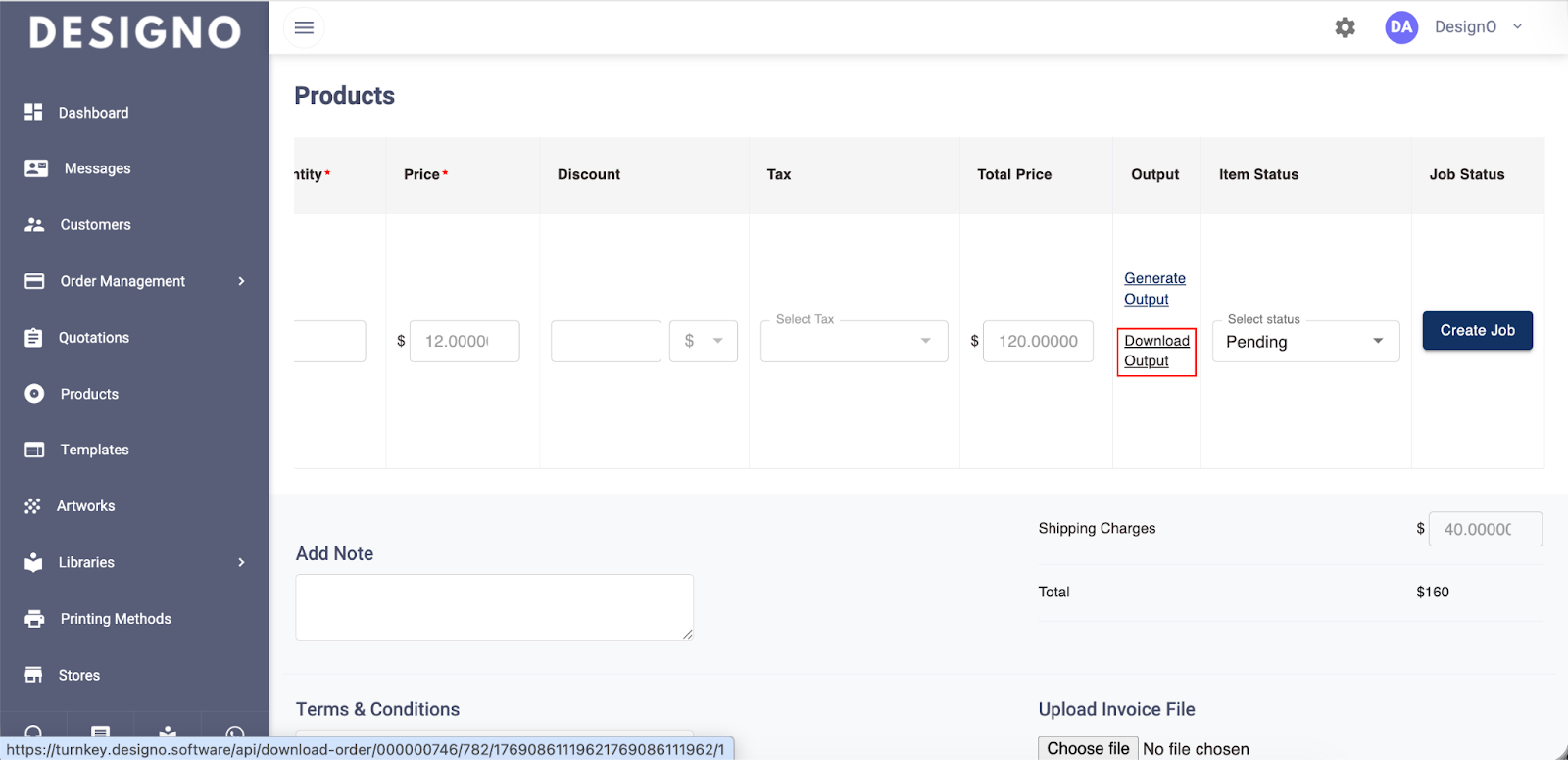
Task: Click the Download Output link
Action: pos(1155,351)
